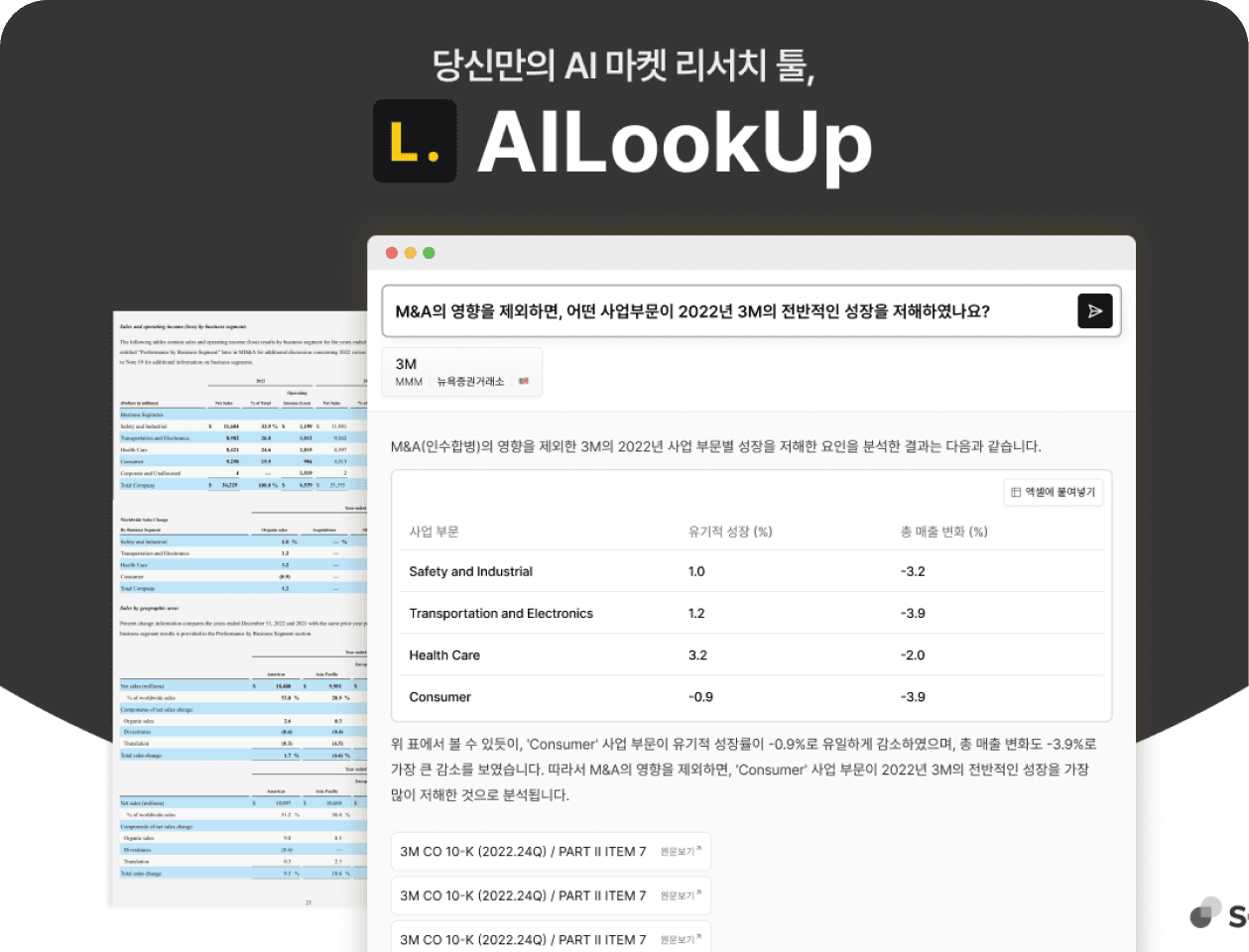Select the Health Care row label

444,655
